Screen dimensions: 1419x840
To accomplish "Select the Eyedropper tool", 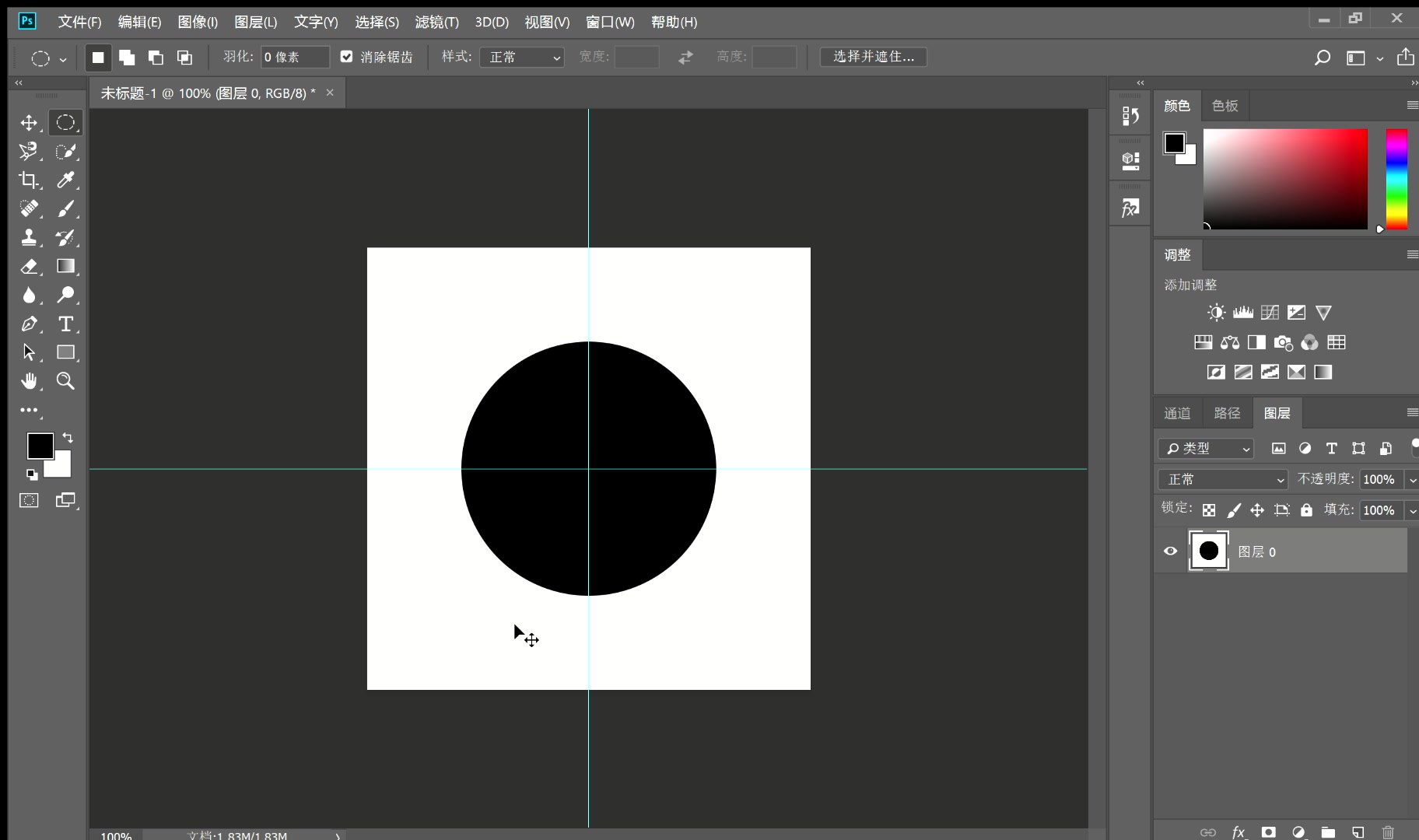I will click(66, 180).
